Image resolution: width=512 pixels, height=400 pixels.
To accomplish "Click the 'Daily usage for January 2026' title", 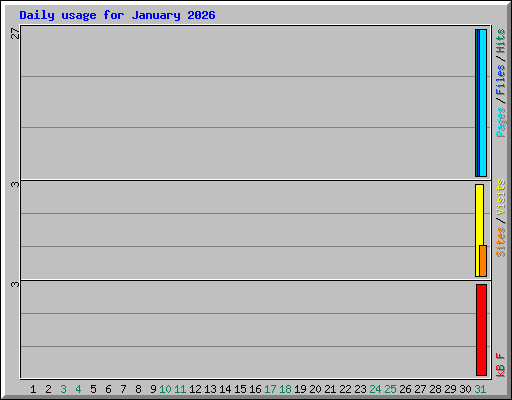I will point(117,15).
